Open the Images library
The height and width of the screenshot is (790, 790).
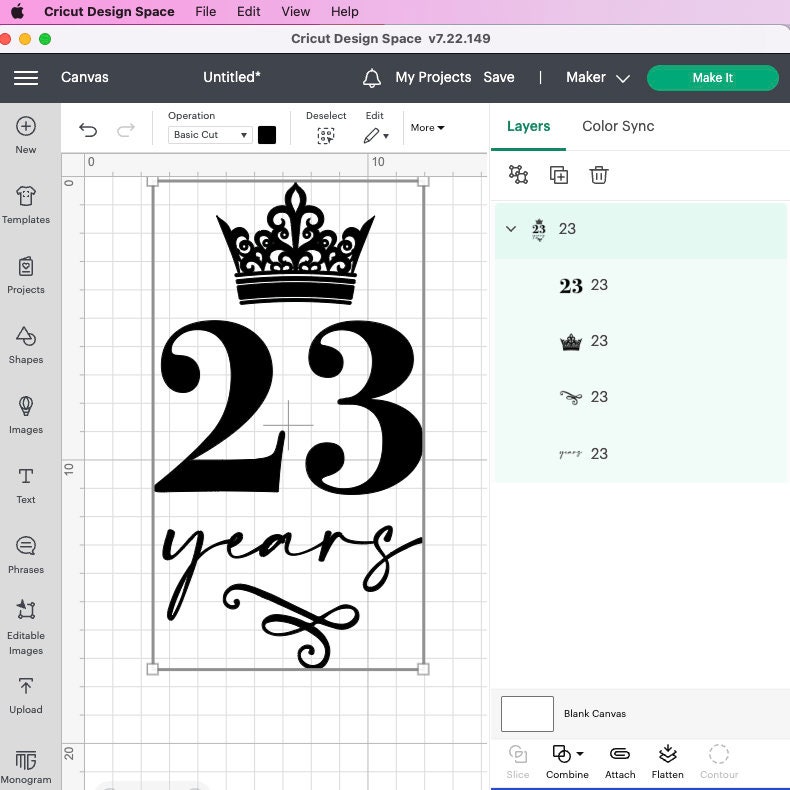(26, 415)
